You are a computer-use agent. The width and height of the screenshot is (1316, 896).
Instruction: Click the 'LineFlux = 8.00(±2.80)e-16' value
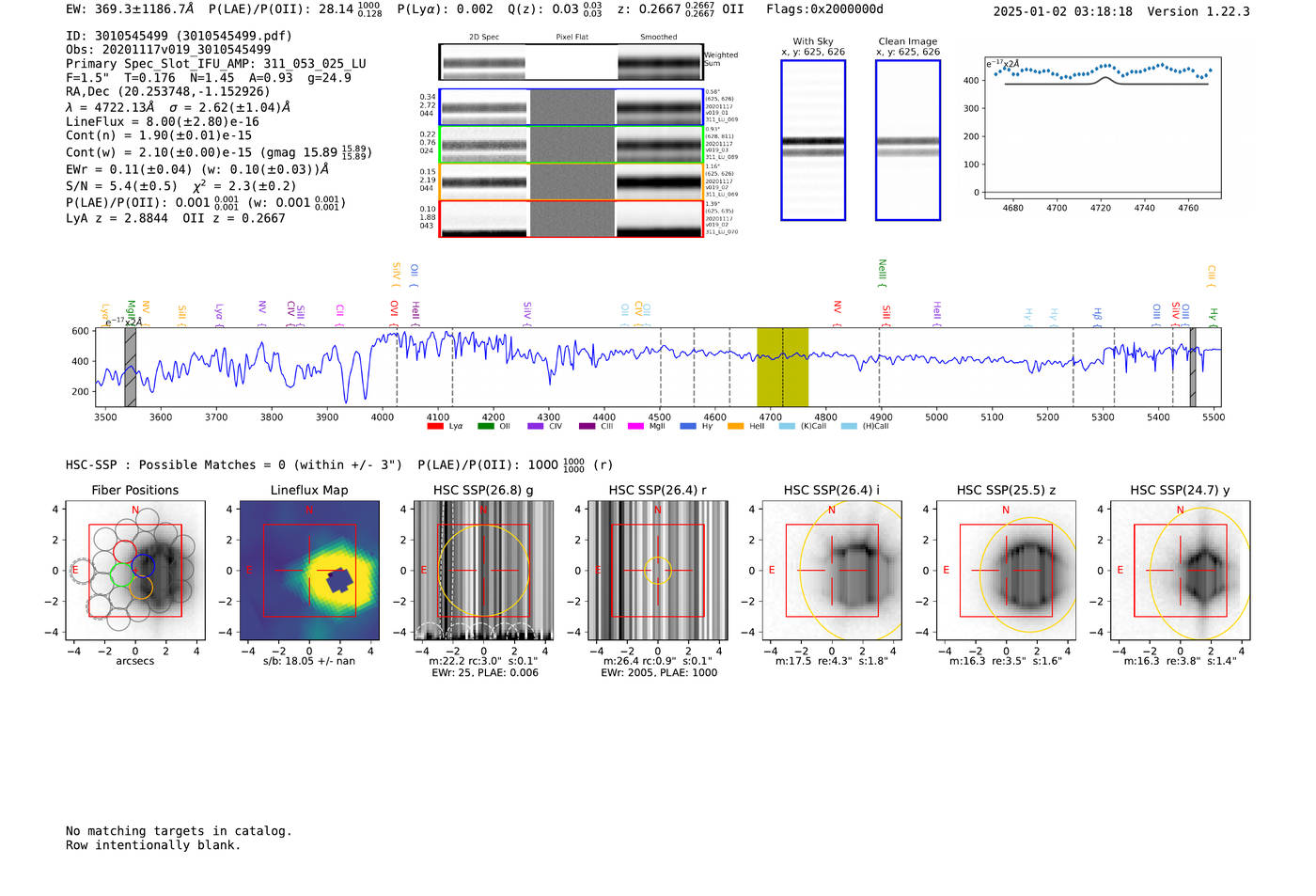(163, 122)
